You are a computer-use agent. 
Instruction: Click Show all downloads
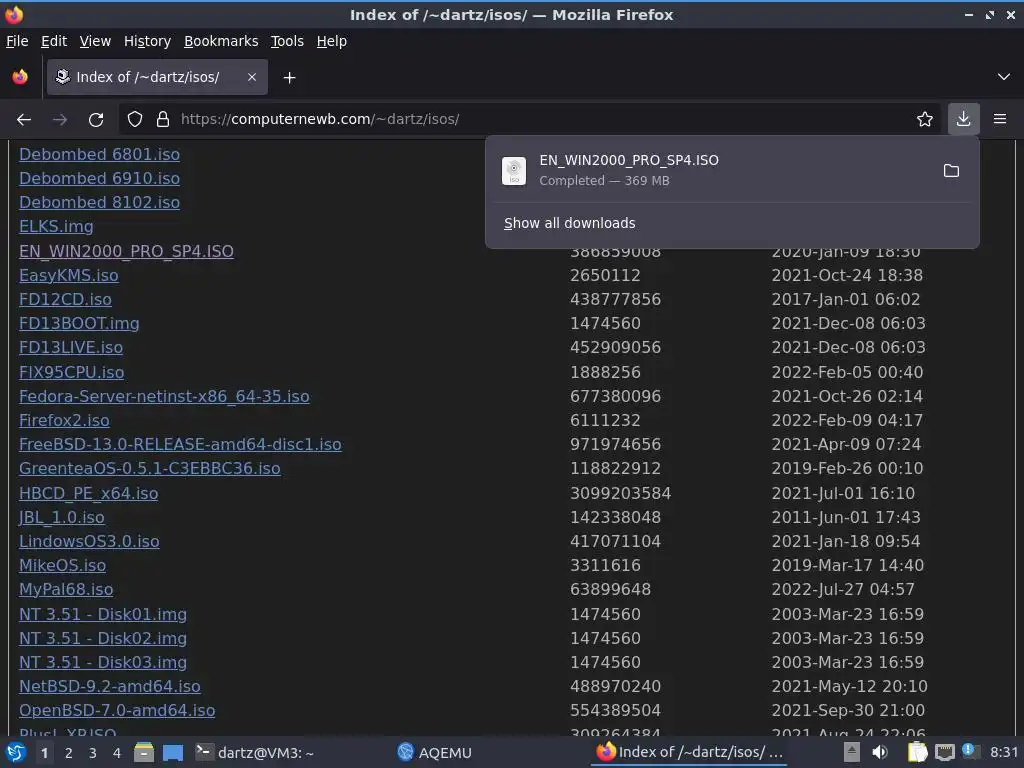pyautogui.click(x=569, y=223)
